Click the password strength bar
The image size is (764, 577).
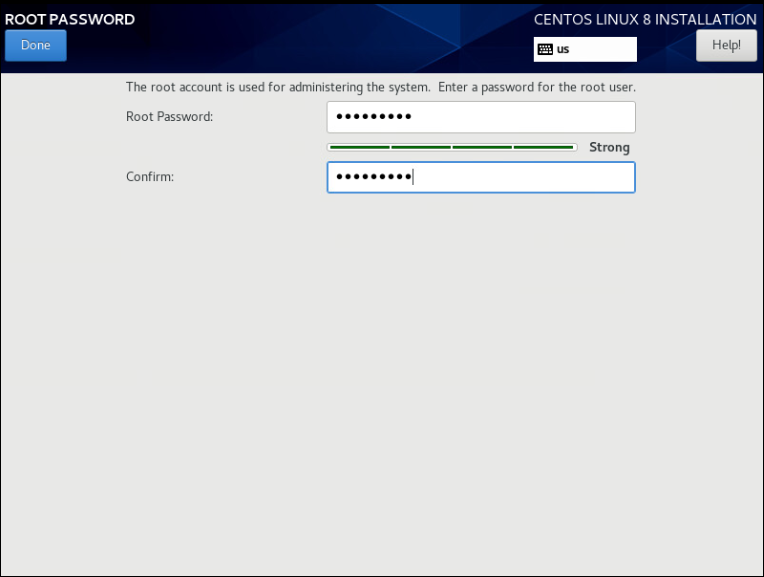click(452, 147)
